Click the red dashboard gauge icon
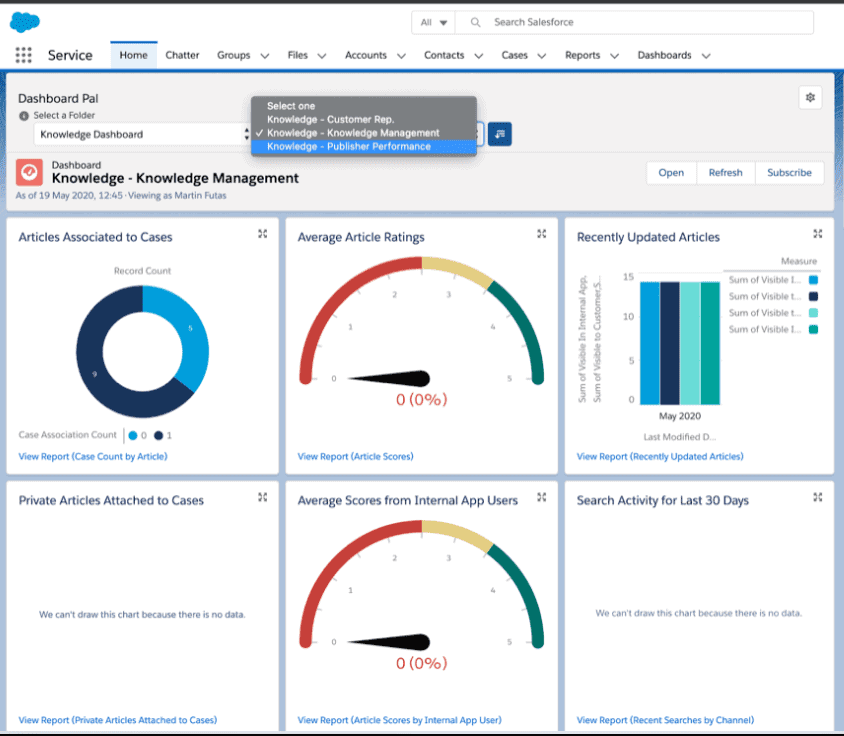Viewport: 844px width, 736px height. (x=29, y=172)
